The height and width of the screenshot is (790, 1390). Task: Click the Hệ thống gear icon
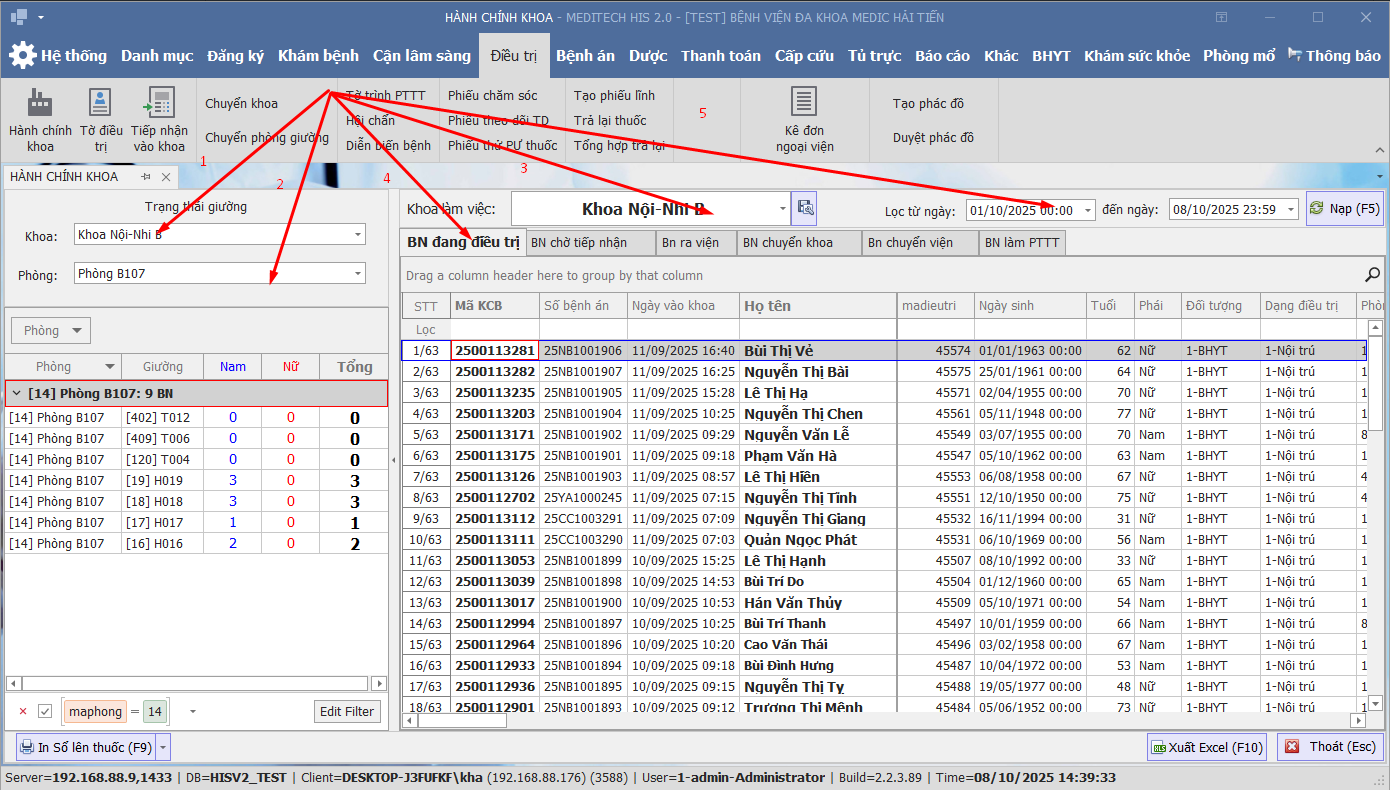[x=22, y=56]
